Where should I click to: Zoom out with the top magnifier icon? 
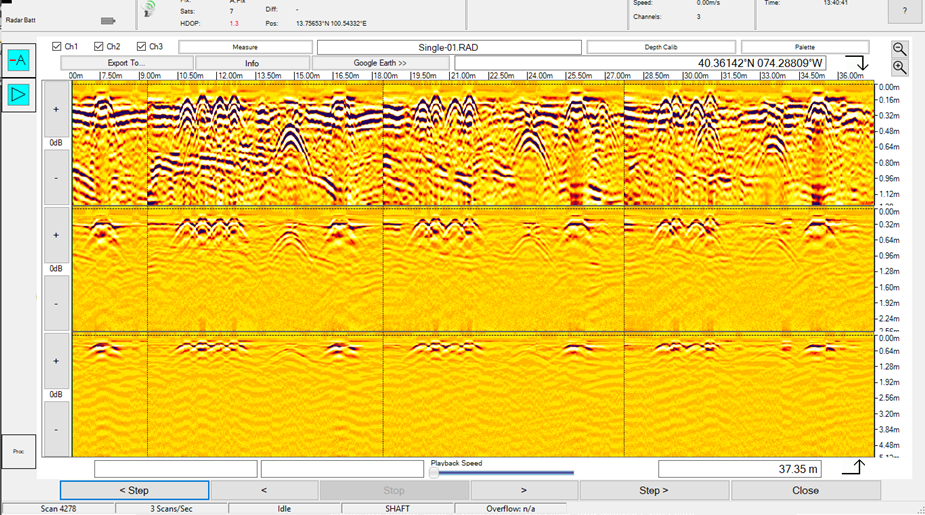(x=899, y=48)
